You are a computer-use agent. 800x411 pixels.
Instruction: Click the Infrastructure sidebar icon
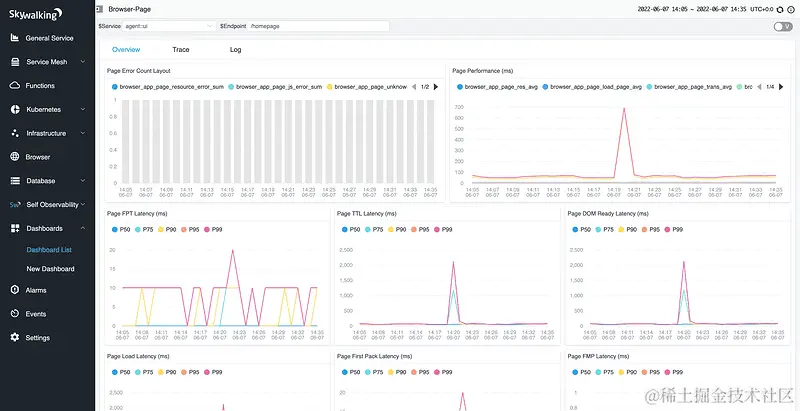(15, 133)
